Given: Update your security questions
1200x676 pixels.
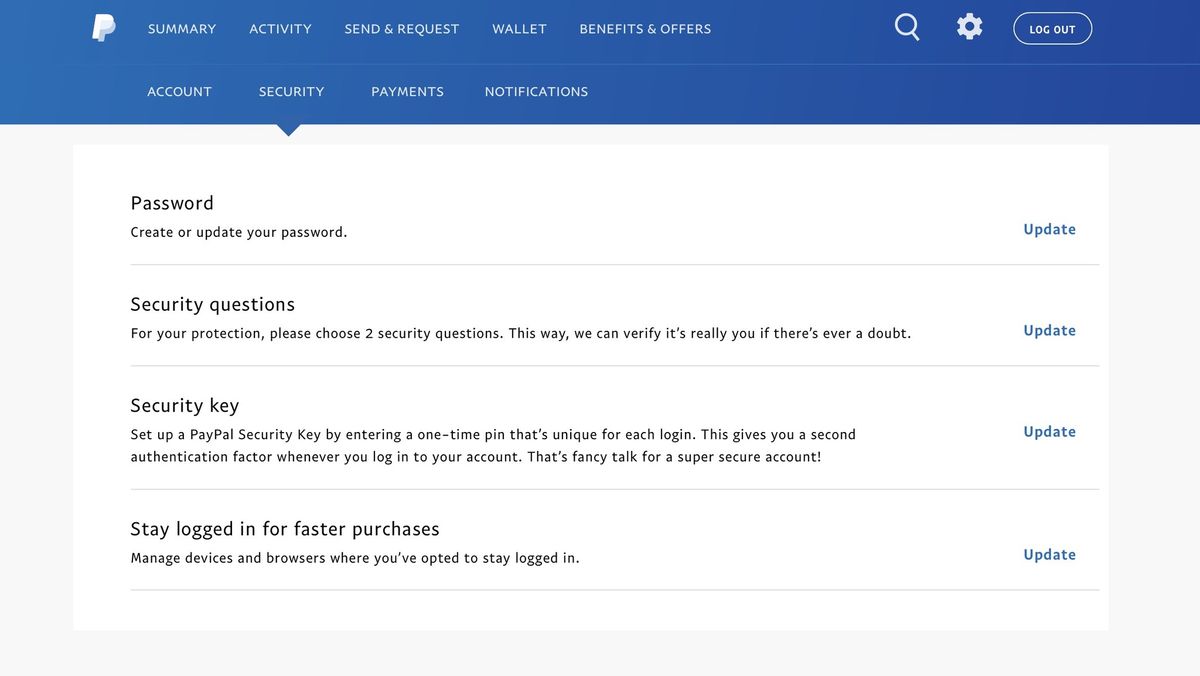Looking at the screenshot, I should click(x=1049, y=330).
